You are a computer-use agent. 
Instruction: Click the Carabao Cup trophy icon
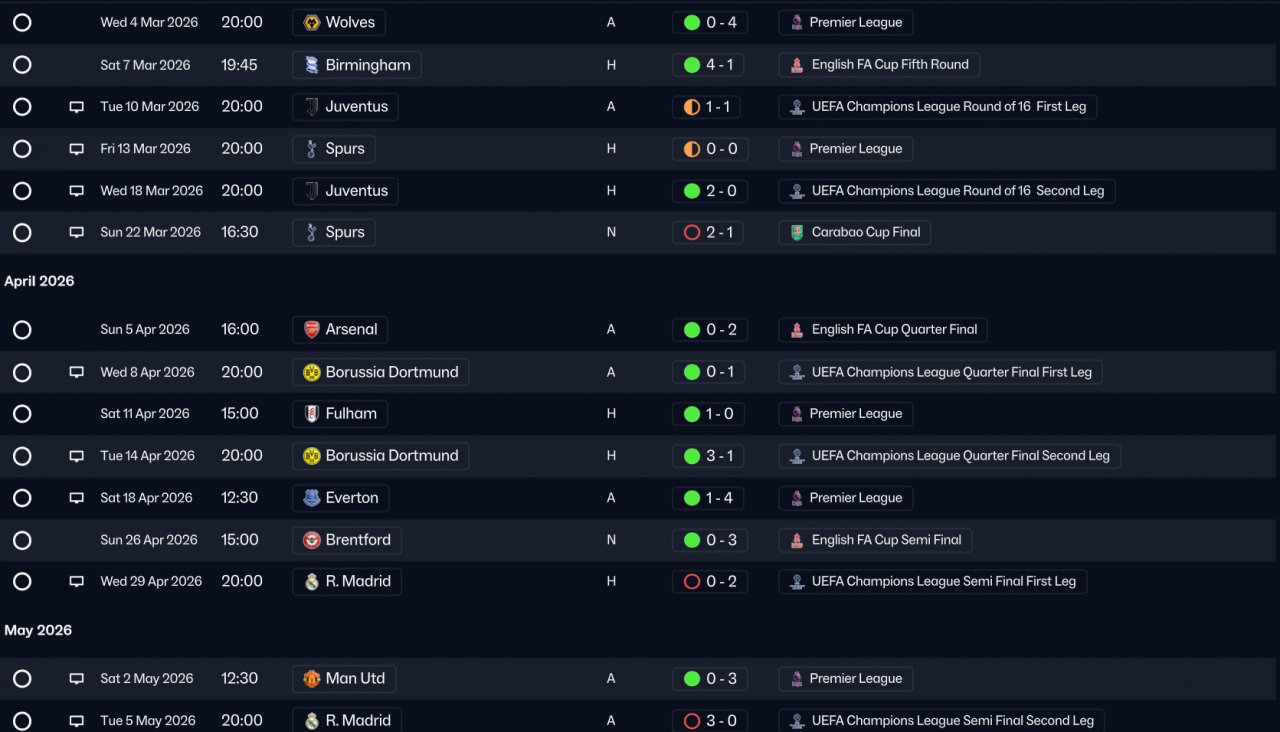pyautogui.click(x=797, y=232)
